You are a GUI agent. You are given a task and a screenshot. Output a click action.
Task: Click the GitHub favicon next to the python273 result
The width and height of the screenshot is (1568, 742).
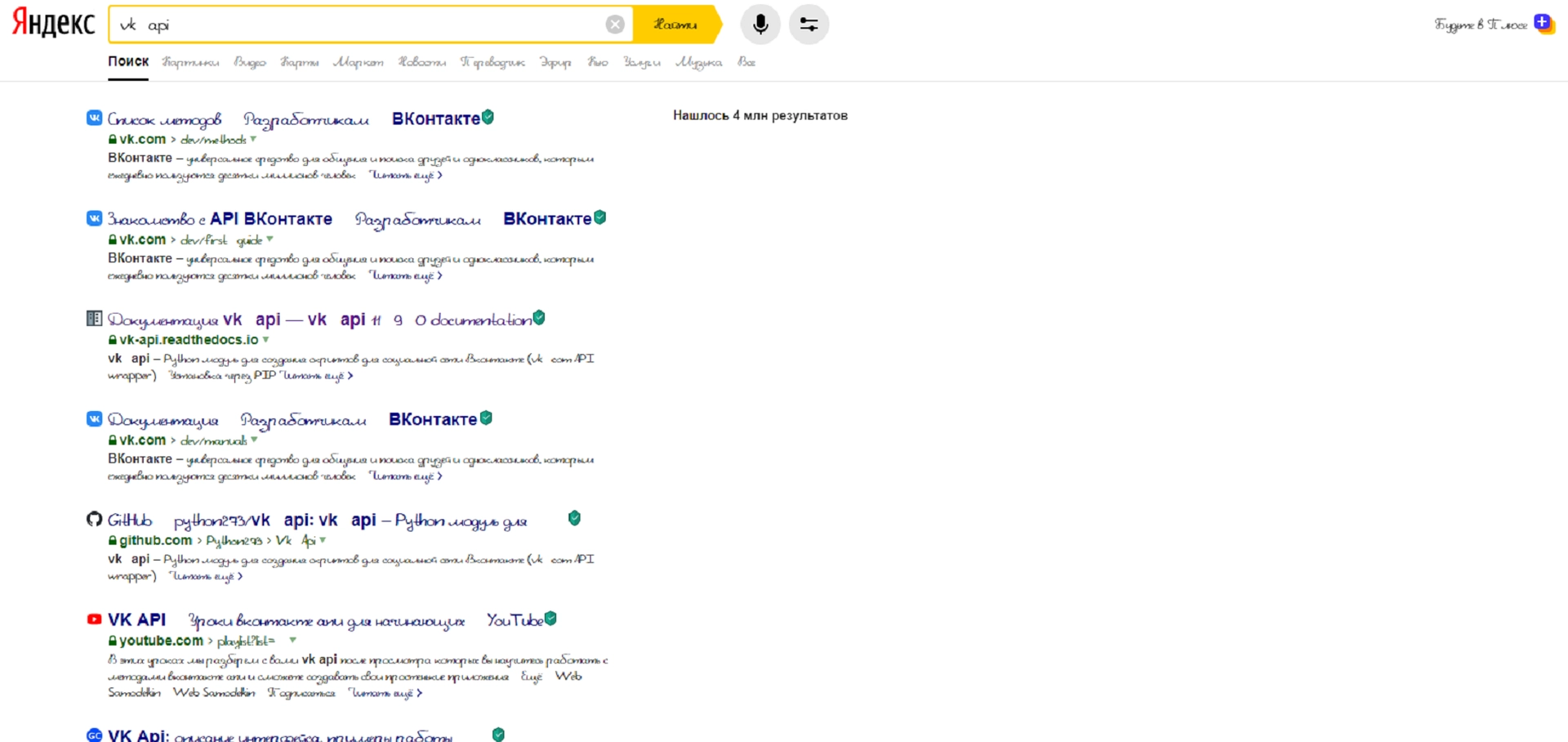pos(95,519)
